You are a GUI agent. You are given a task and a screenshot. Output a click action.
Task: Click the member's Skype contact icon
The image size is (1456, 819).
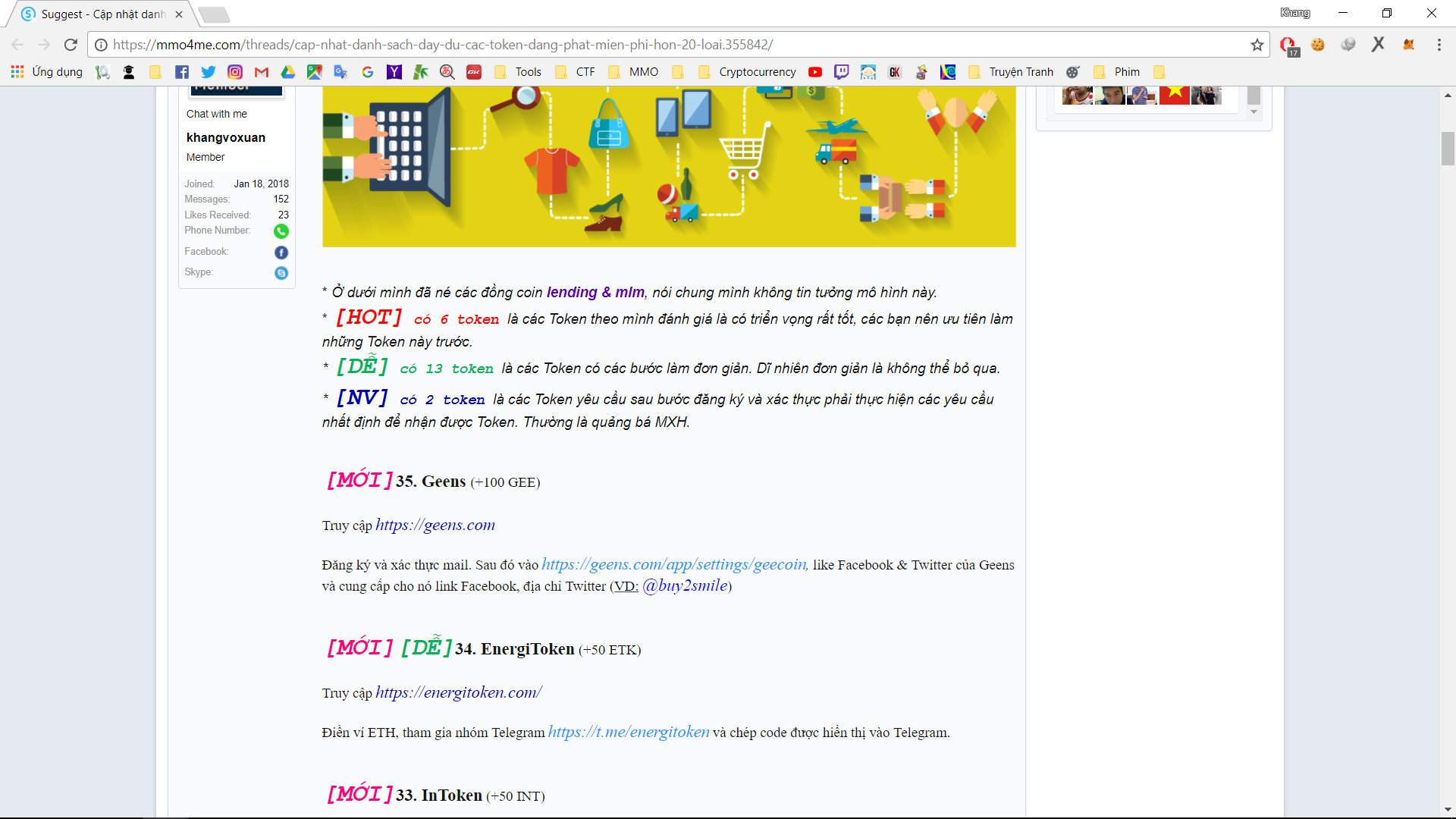[x=281, y=273]
